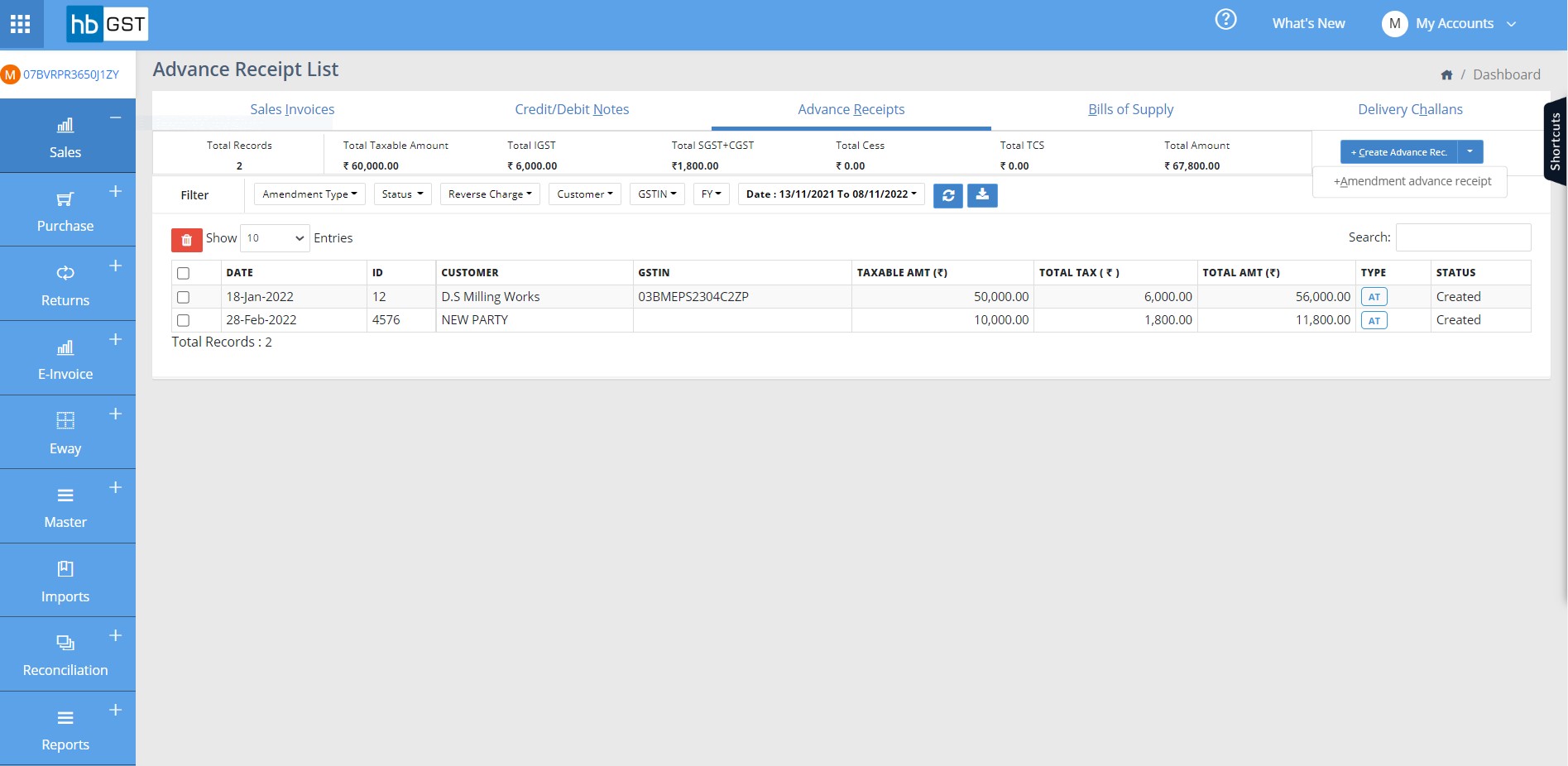Open the Master sidebar icon

(x=65, y=496)
